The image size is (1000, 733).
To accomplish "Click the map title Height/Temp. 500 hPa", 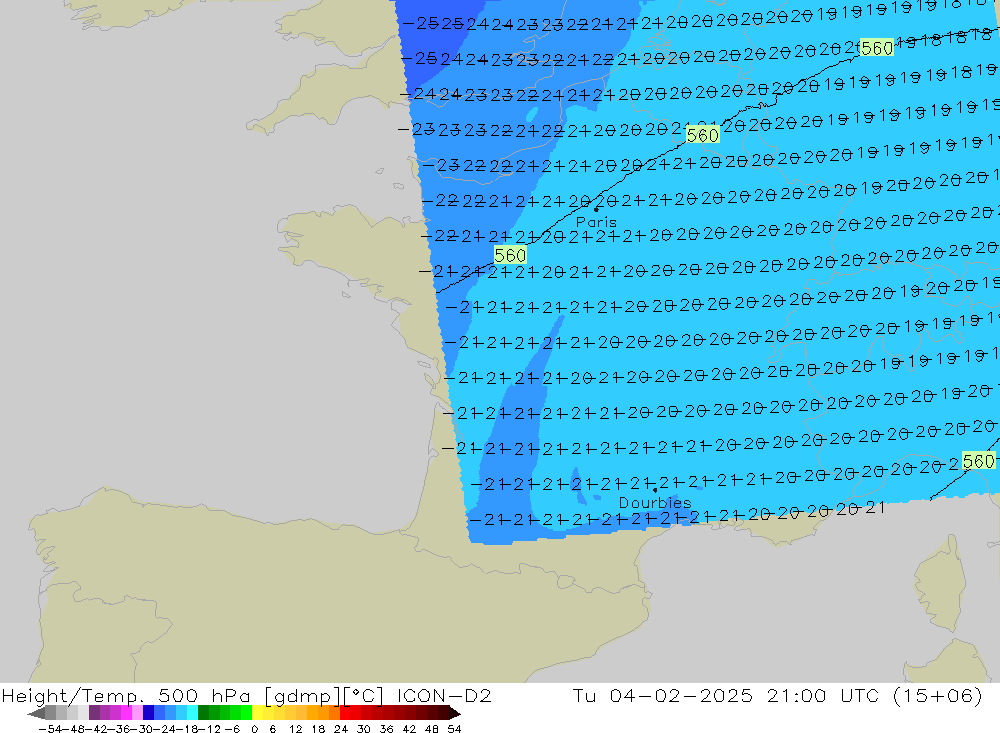I will 126,695.
